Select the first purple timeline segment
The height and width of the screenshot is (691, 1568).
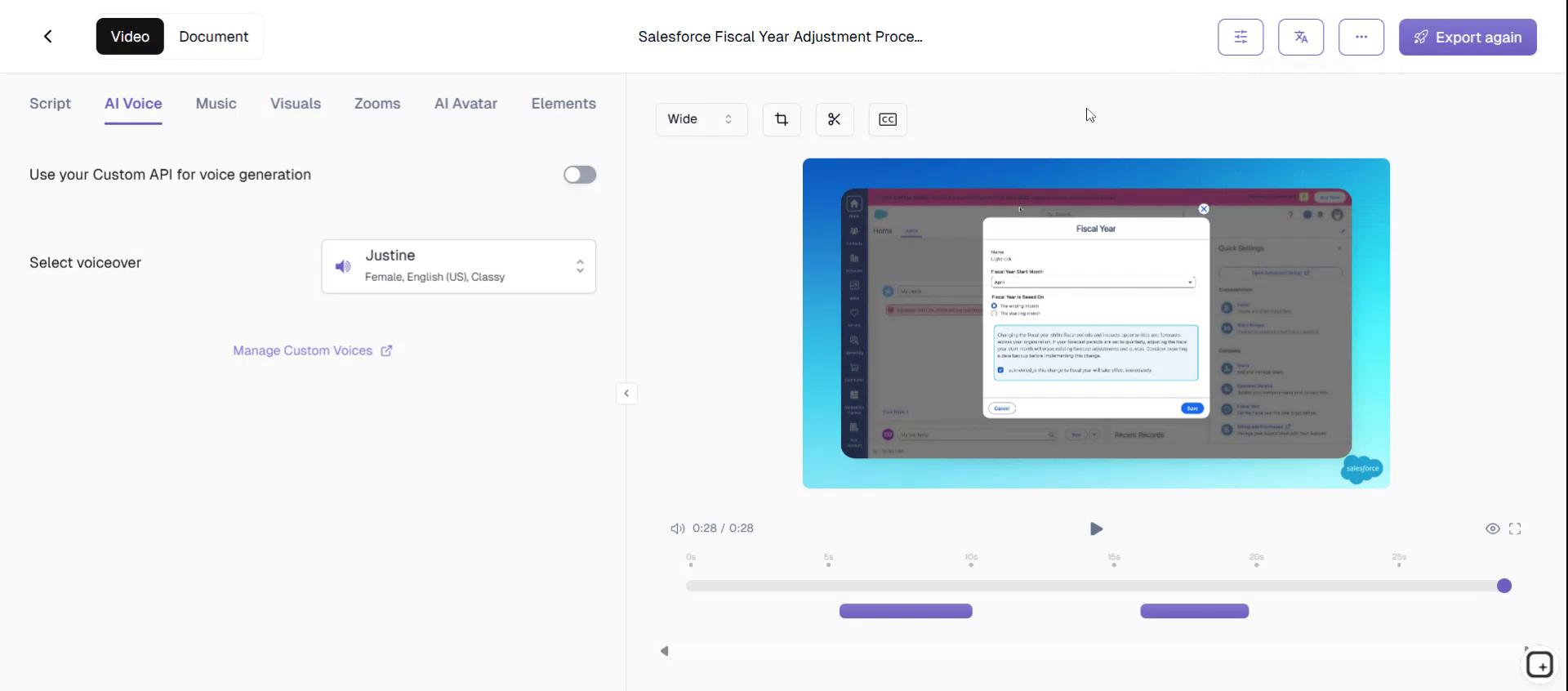pos(906,611)
